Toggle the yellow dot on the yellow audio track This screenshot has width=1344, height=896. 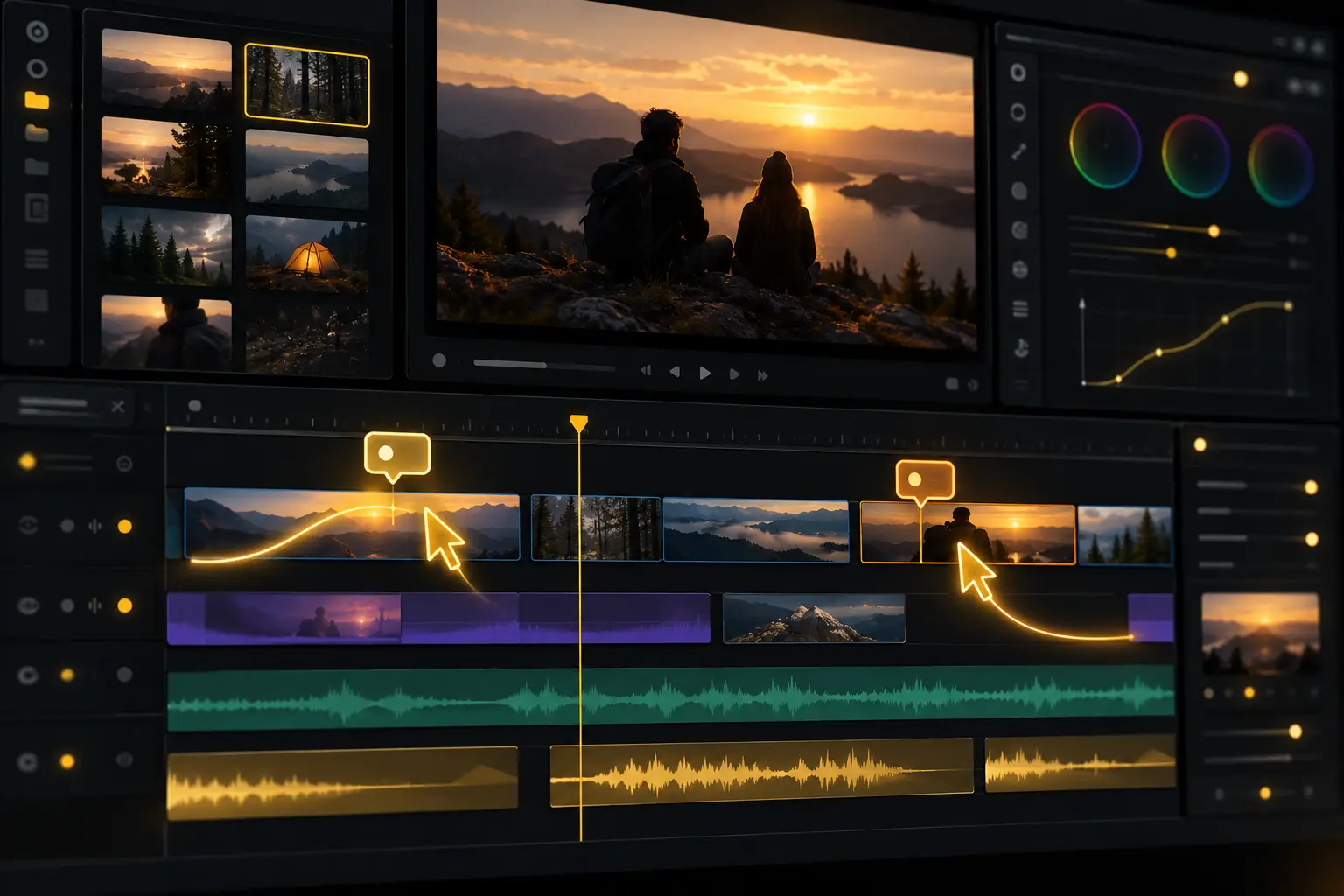click(67, 761)
